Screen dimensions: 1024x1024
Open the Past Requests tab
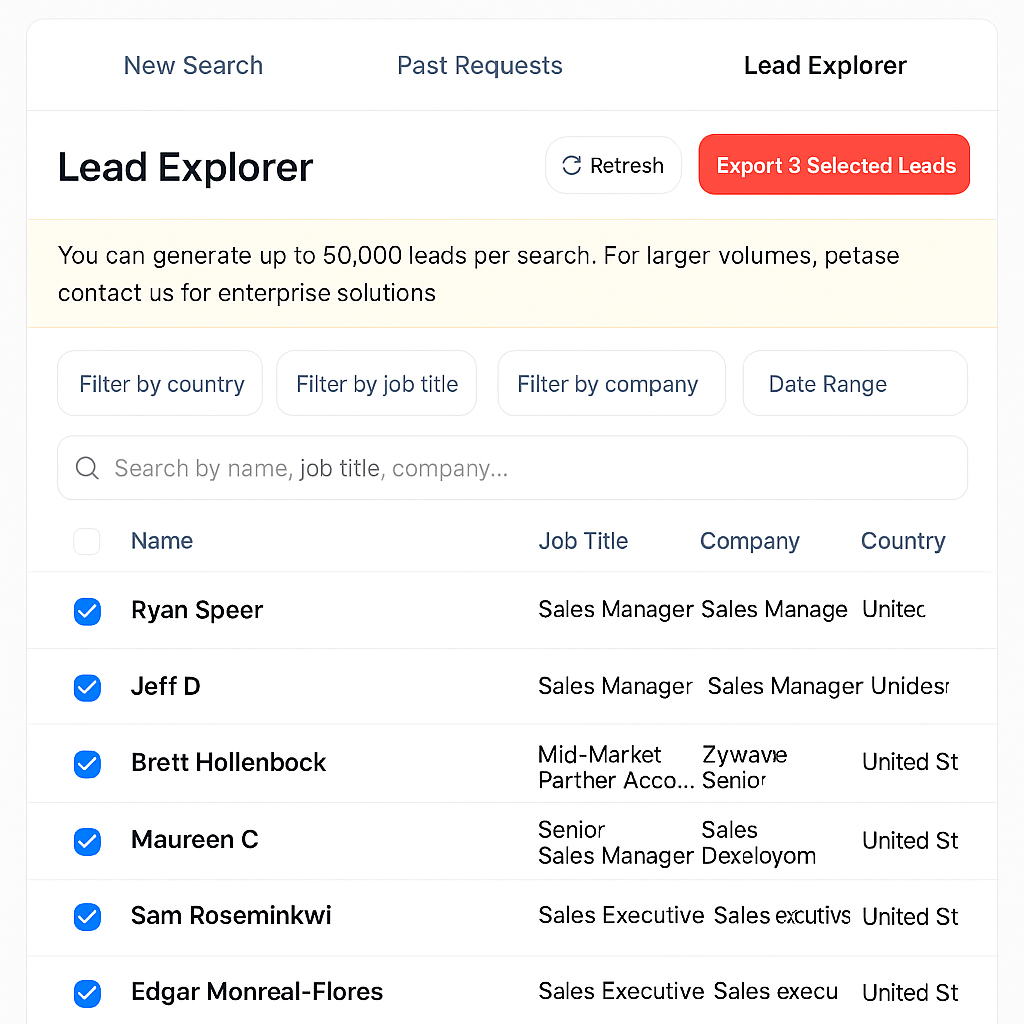(x=479, y=65)
